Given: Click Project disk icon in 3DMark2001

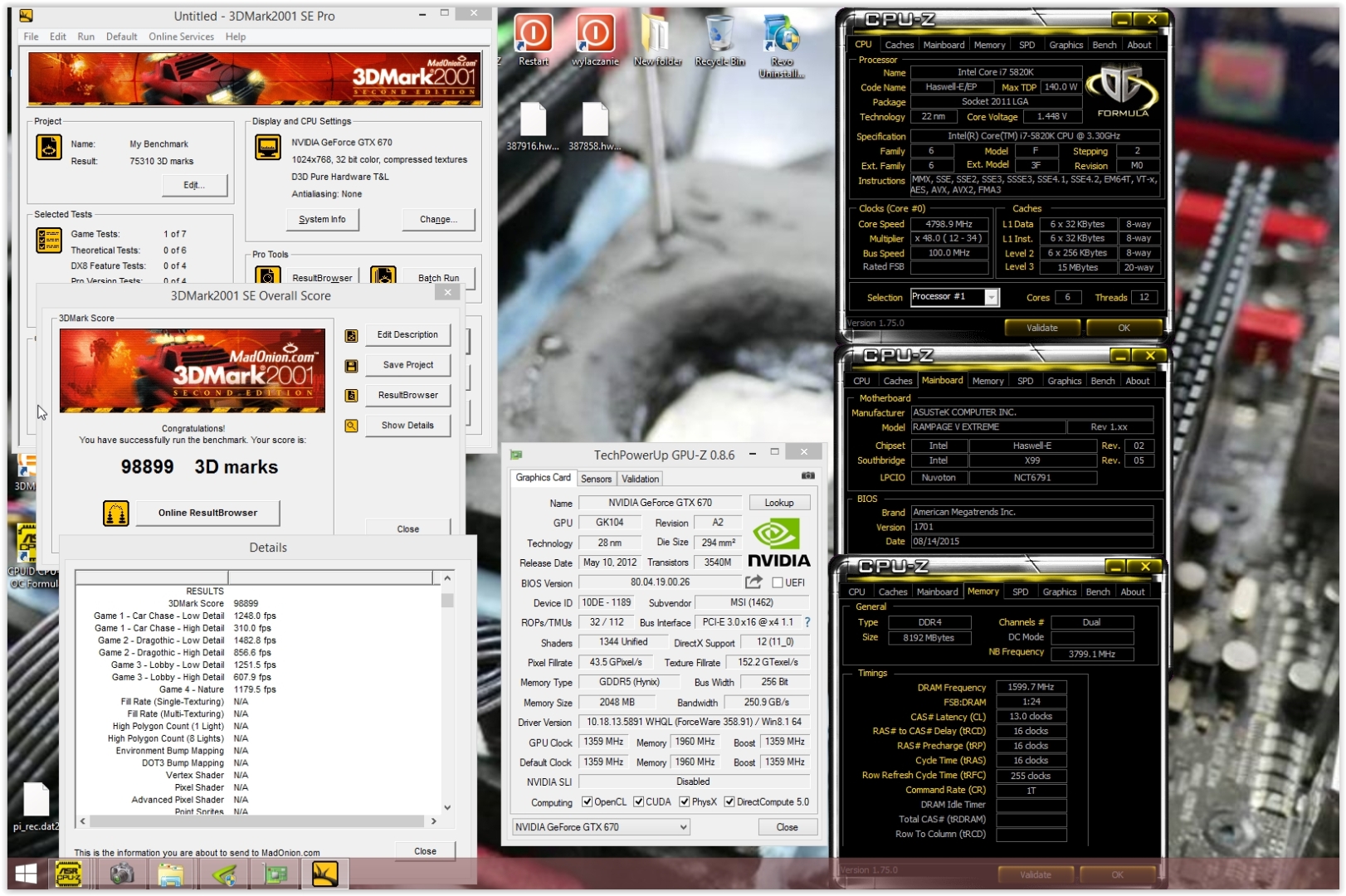Looking at the screenshot, I should [x=49, y=147].
